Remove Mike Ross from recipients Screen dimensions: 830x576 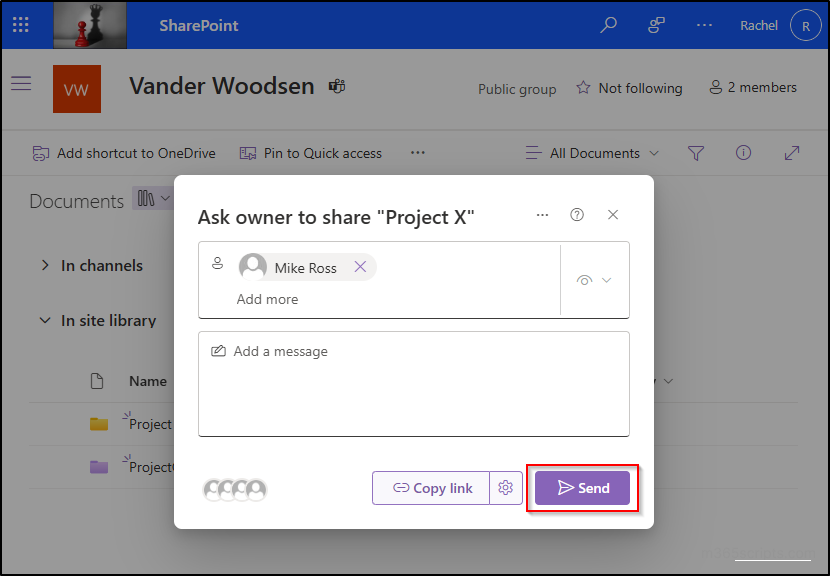pos(360,267)
